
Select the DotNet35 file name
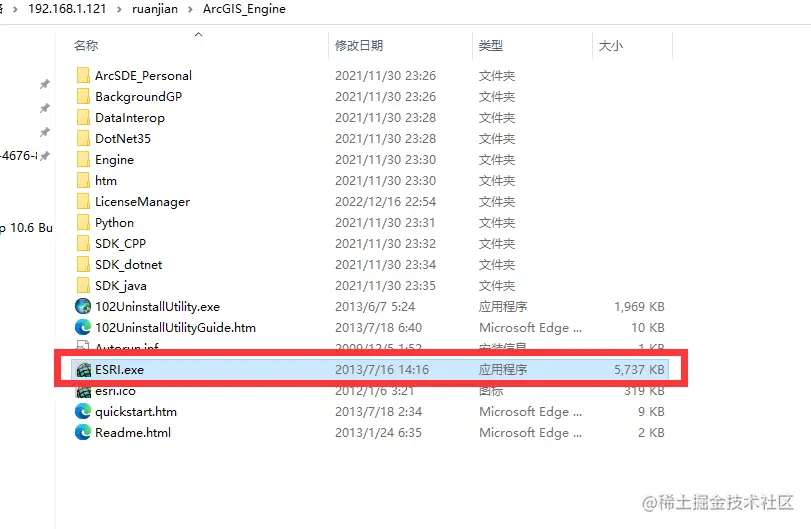(x=123, y=139)
